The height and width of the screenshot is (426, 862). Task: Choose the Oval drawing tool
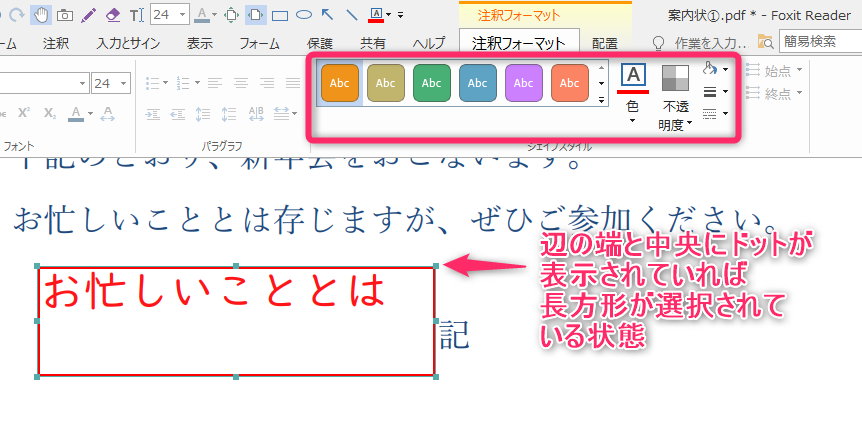pyautogui.click(x=304, y=15)
